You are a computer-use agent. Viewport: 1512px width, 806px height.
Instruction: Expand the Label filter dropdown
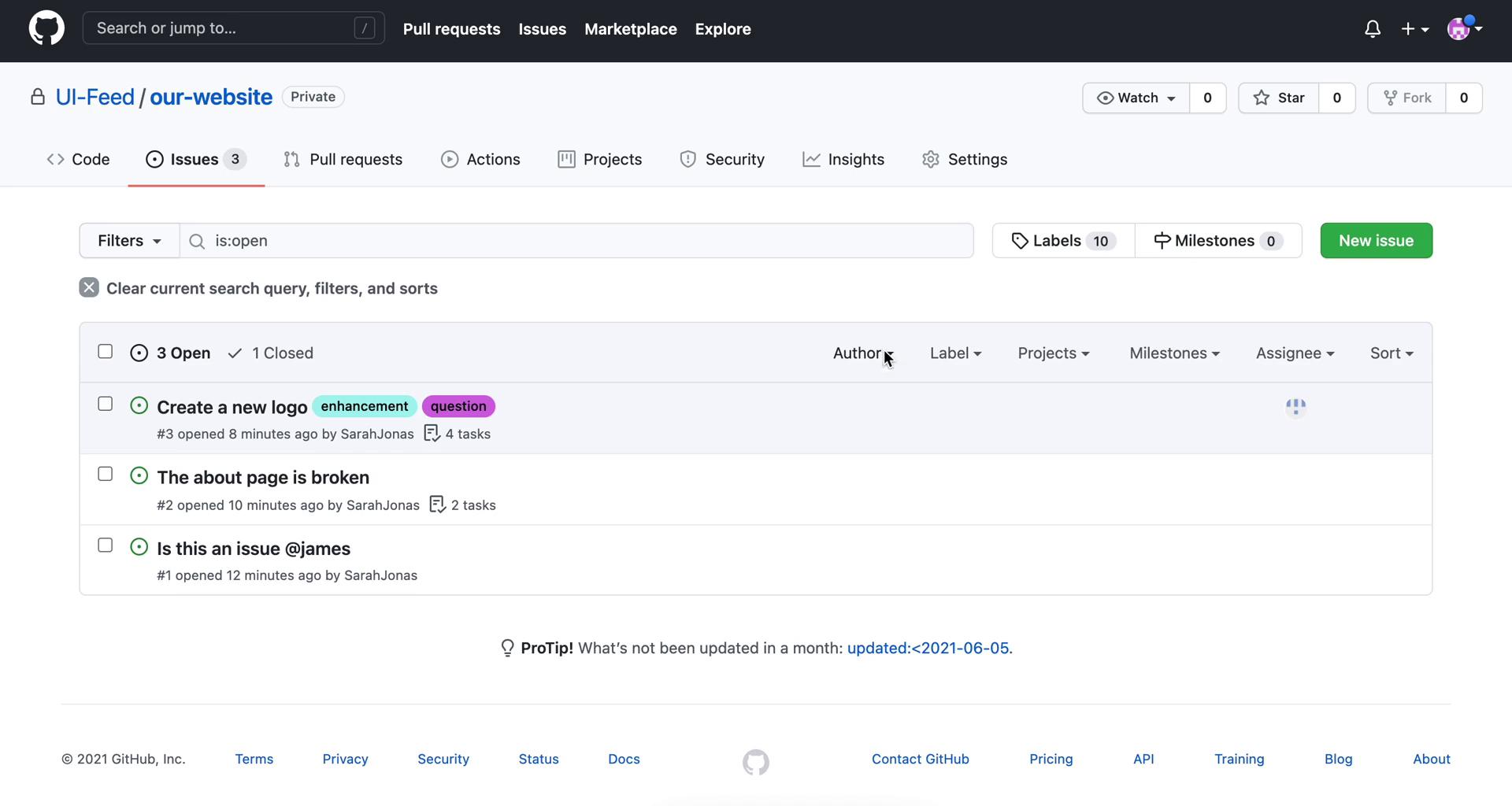(x=955, y=353)
